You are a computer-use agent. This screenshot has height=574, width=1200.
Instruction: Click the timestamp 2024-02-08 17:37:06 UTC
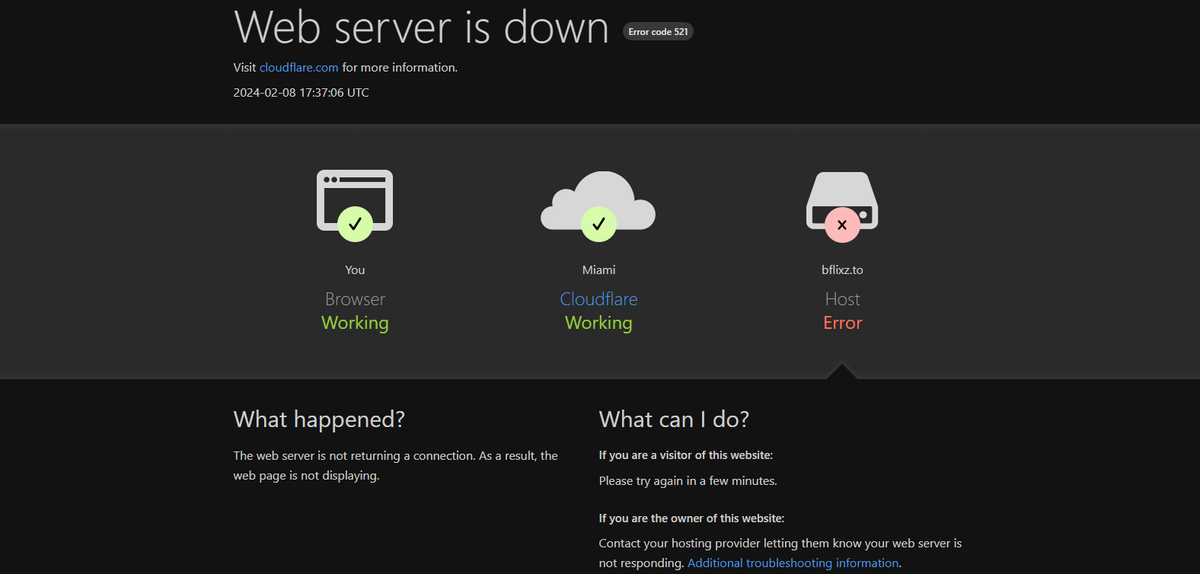click(301, 92)
